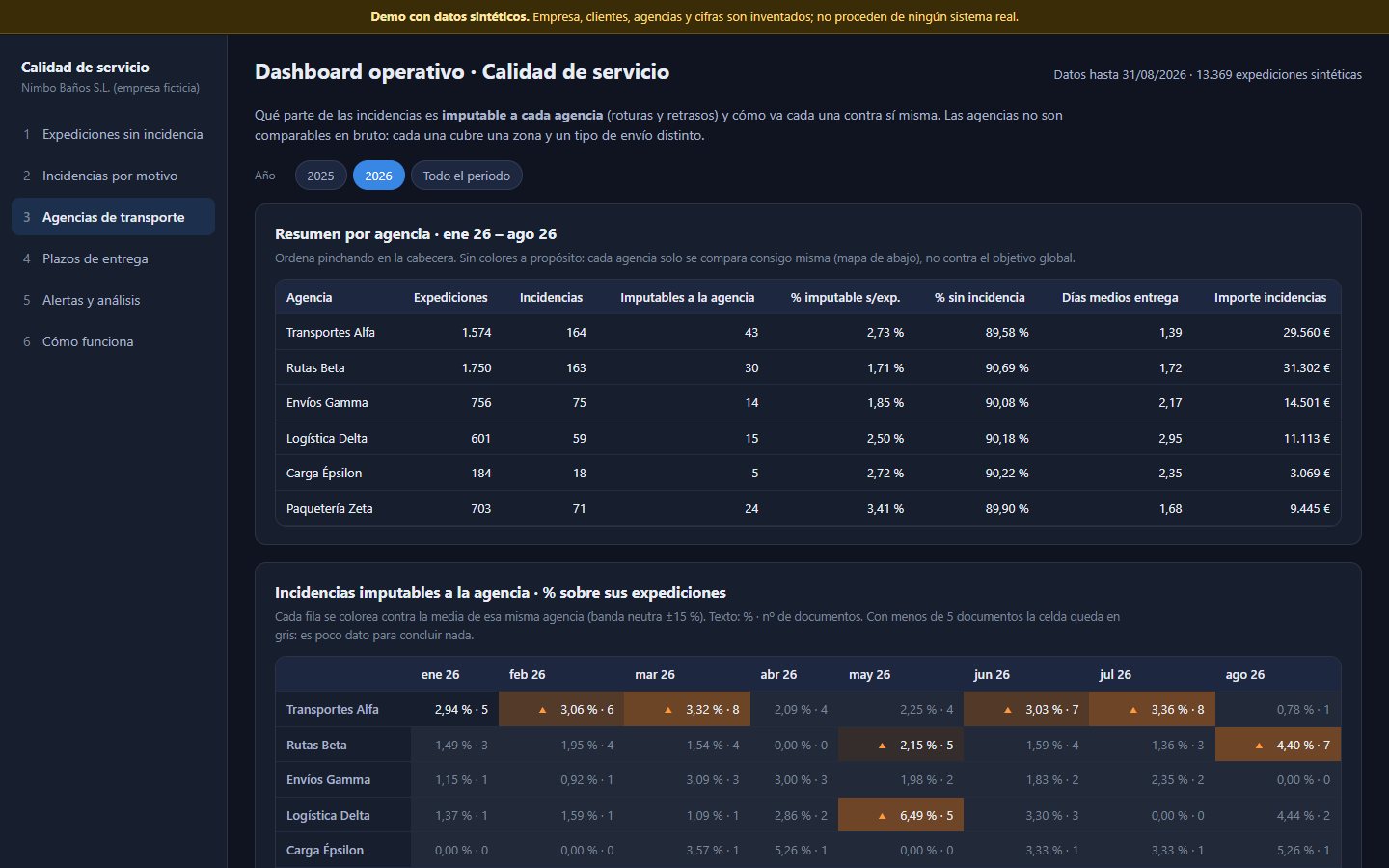Viewport: 1389px width, 868px height.
Task: Switch the filter to Todo el periodo
Action: (467, 176)
